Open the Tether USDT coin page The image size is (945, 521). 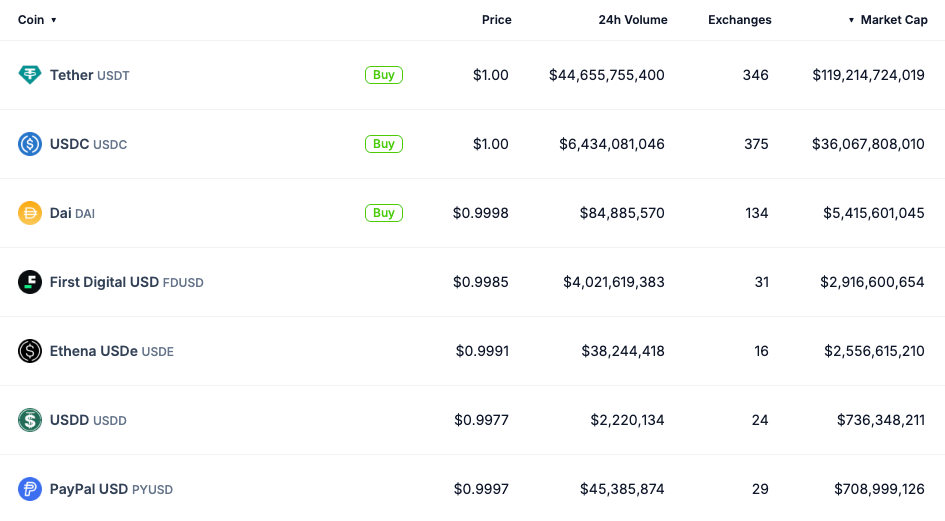point(89,75)
